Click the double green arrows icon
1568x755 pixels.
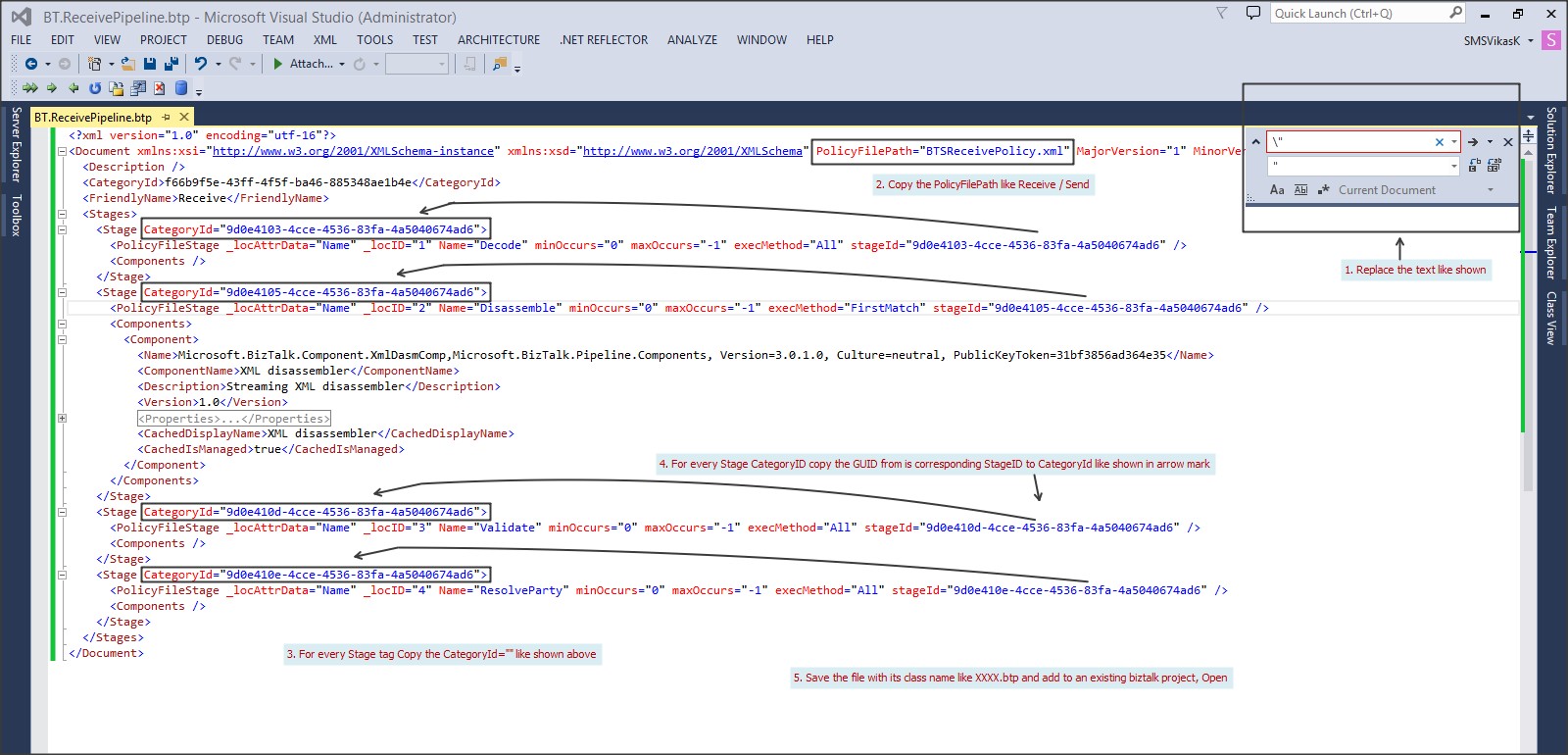(x=30, y=88)
